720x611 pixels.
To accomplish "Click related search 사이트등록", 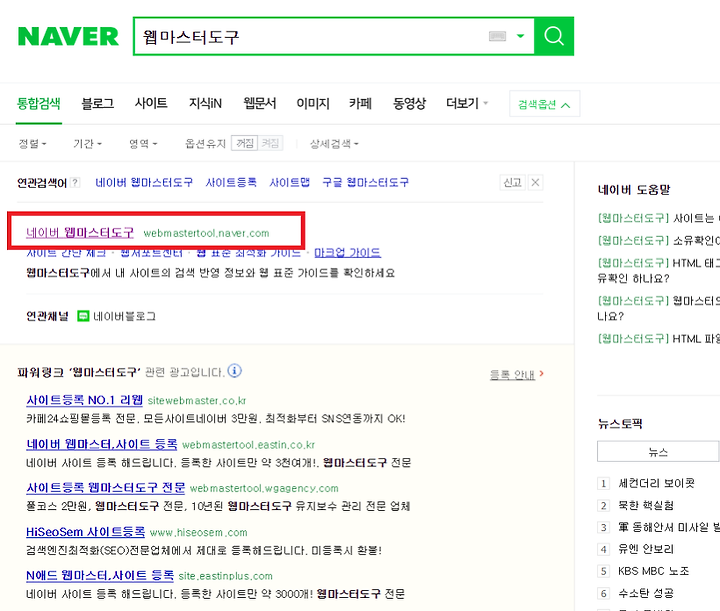I will tap(231, 183).
